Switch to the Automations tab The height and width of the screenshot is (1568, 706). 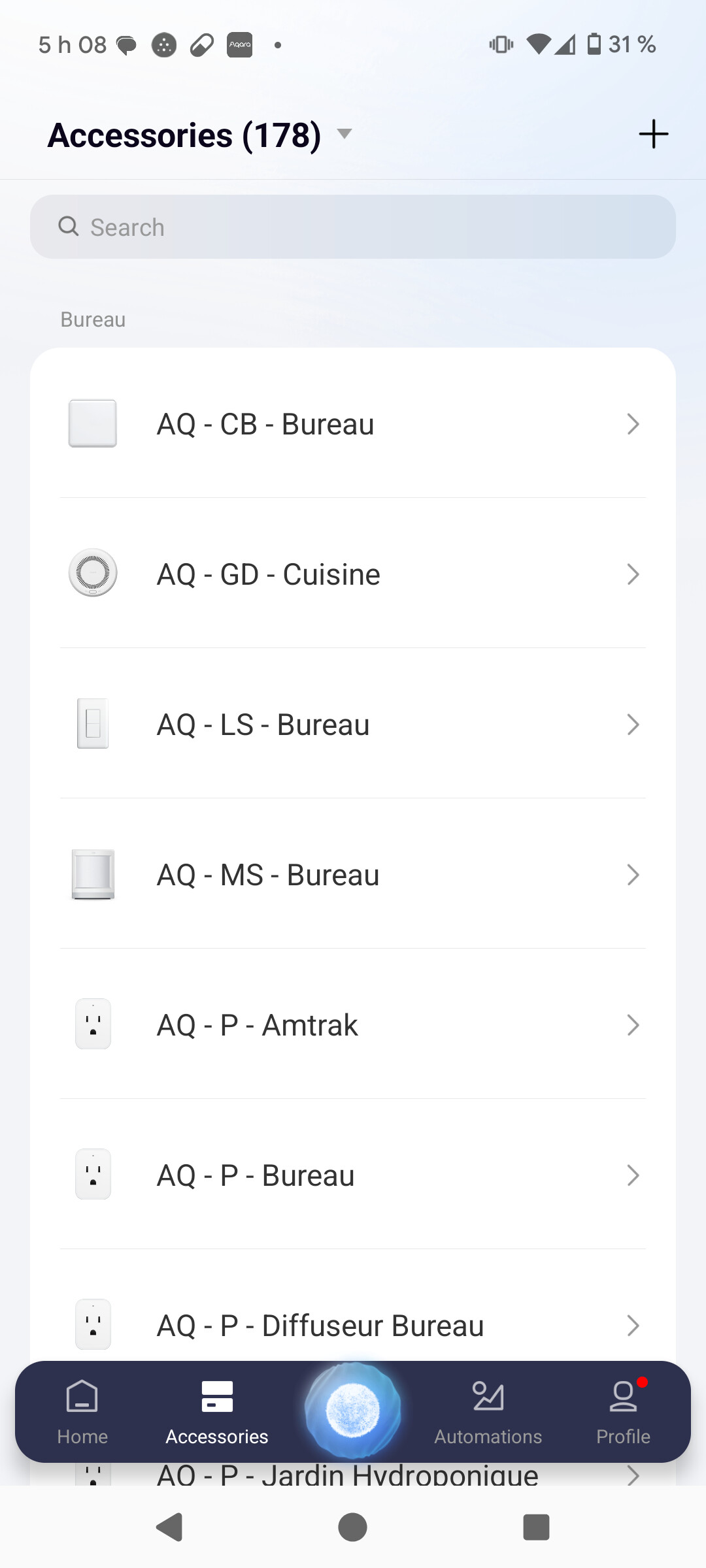click(x=488, y=1411)
